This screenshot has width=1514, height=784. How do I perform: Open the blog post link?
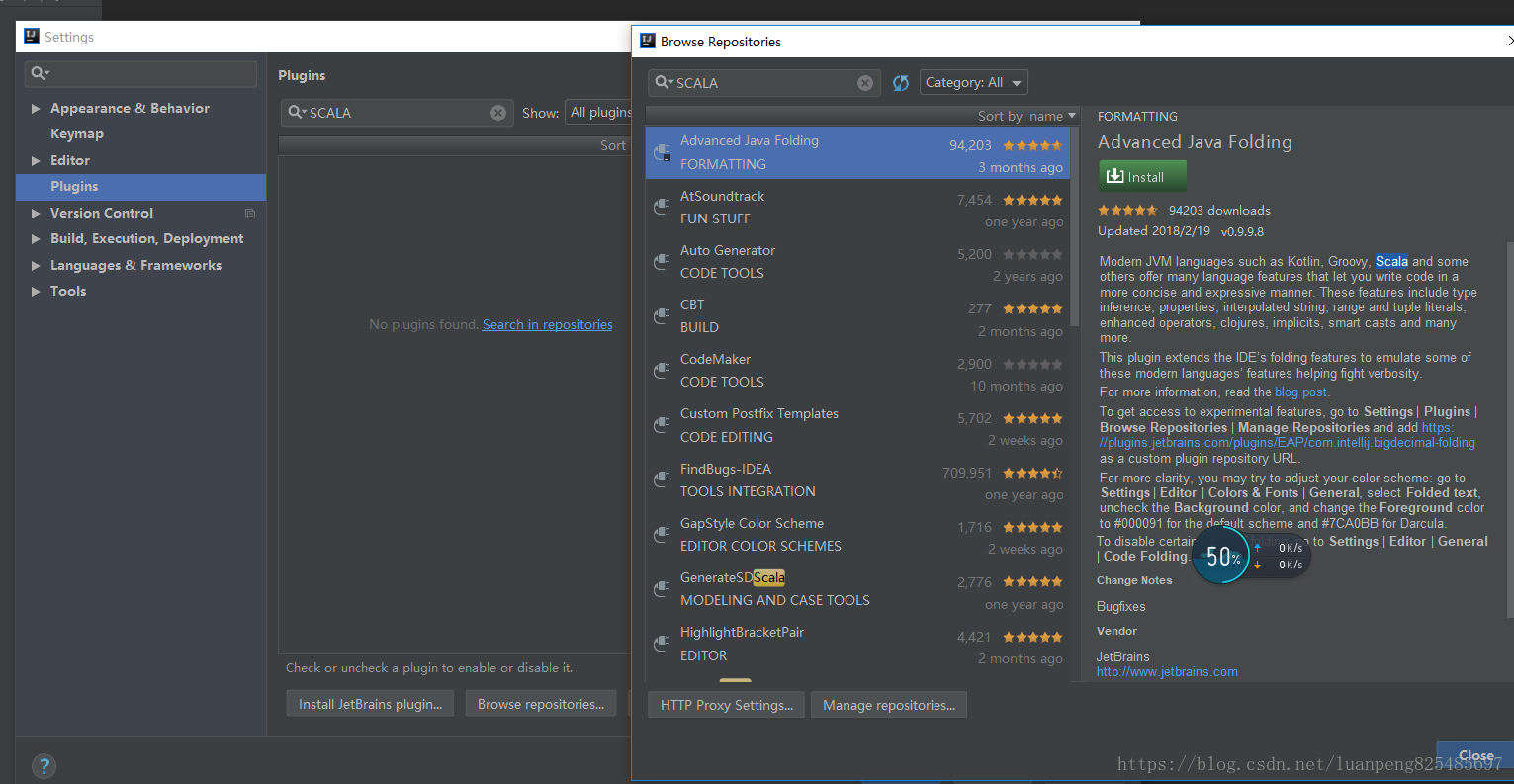1301,392
